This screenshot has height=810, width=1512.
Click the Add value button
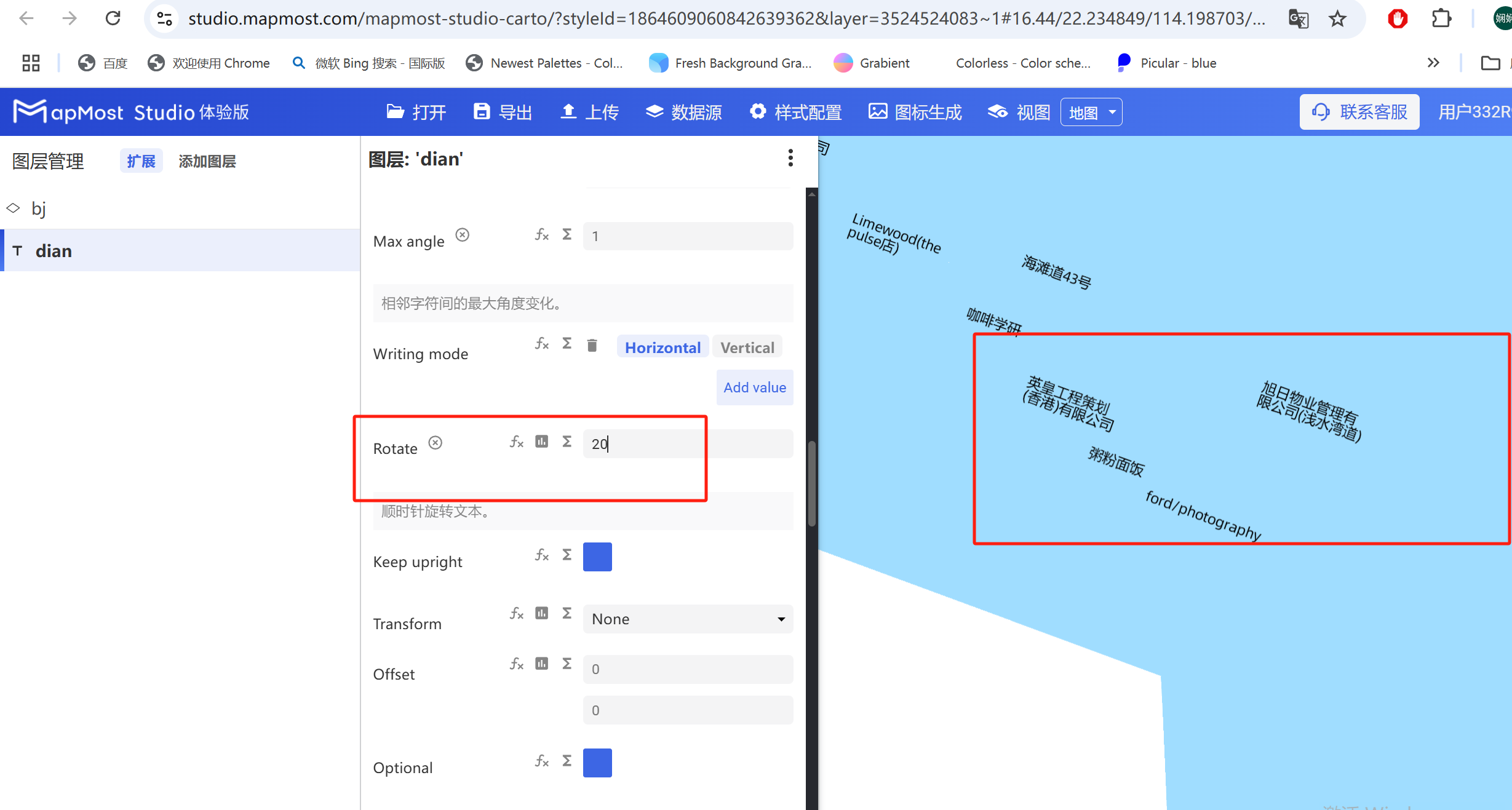[754, 387]
